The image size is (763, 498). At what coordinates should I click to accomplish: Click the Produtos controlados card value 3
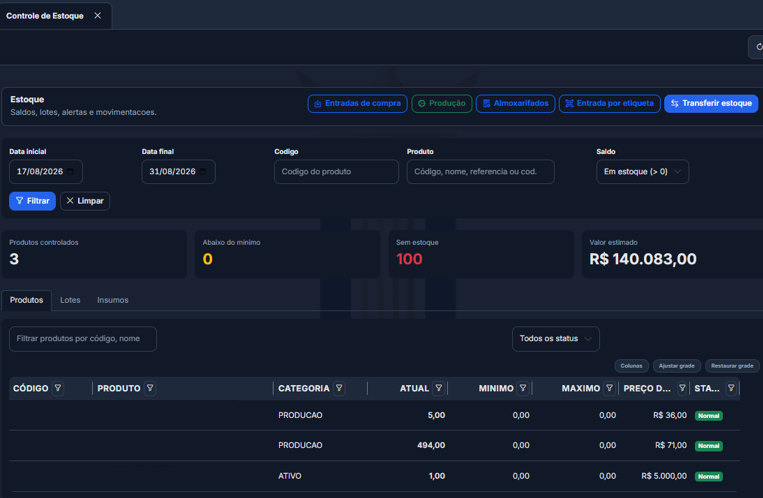click(14, 259)
